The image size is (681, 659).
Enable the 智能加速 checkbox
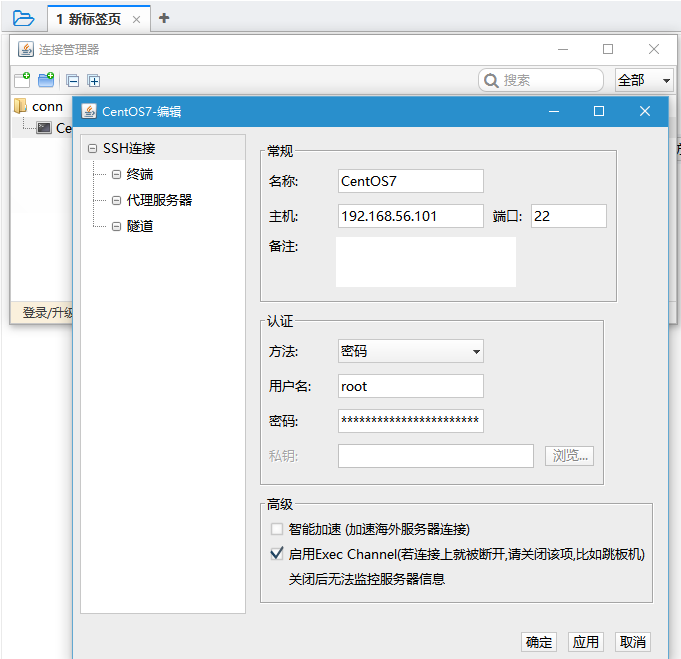[x=277, y=529]
